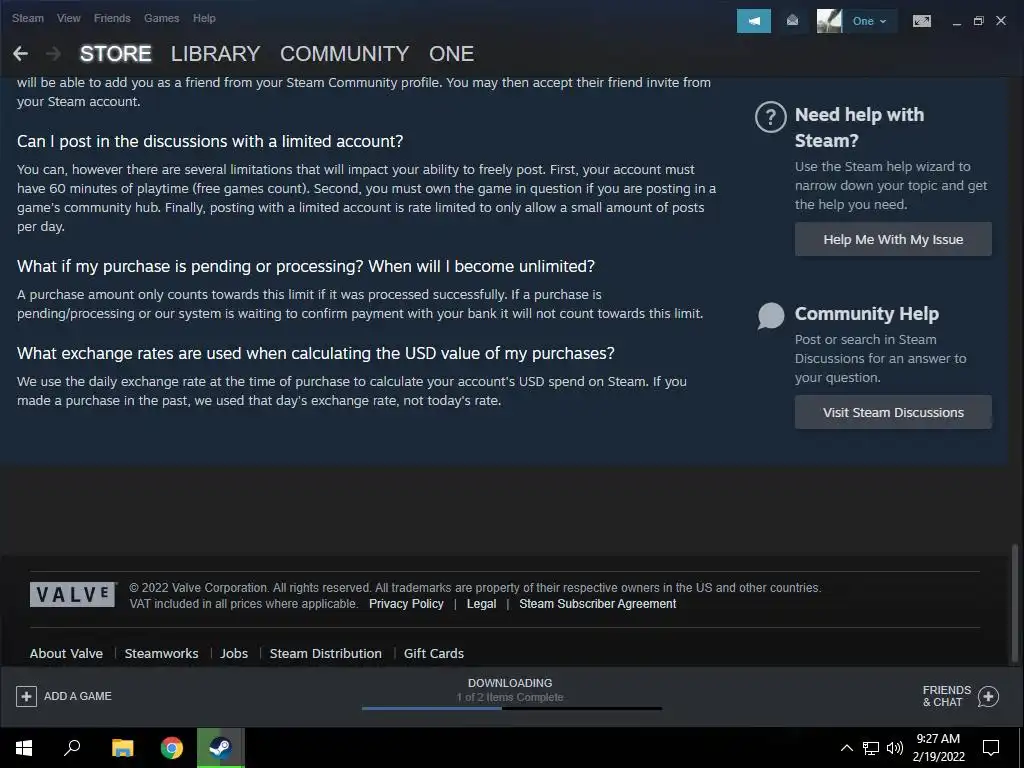Image resolution: width=1024 pixels, height=768 pixels.
Task: Open the announcements megaphone icon
Action: [754, 21]
